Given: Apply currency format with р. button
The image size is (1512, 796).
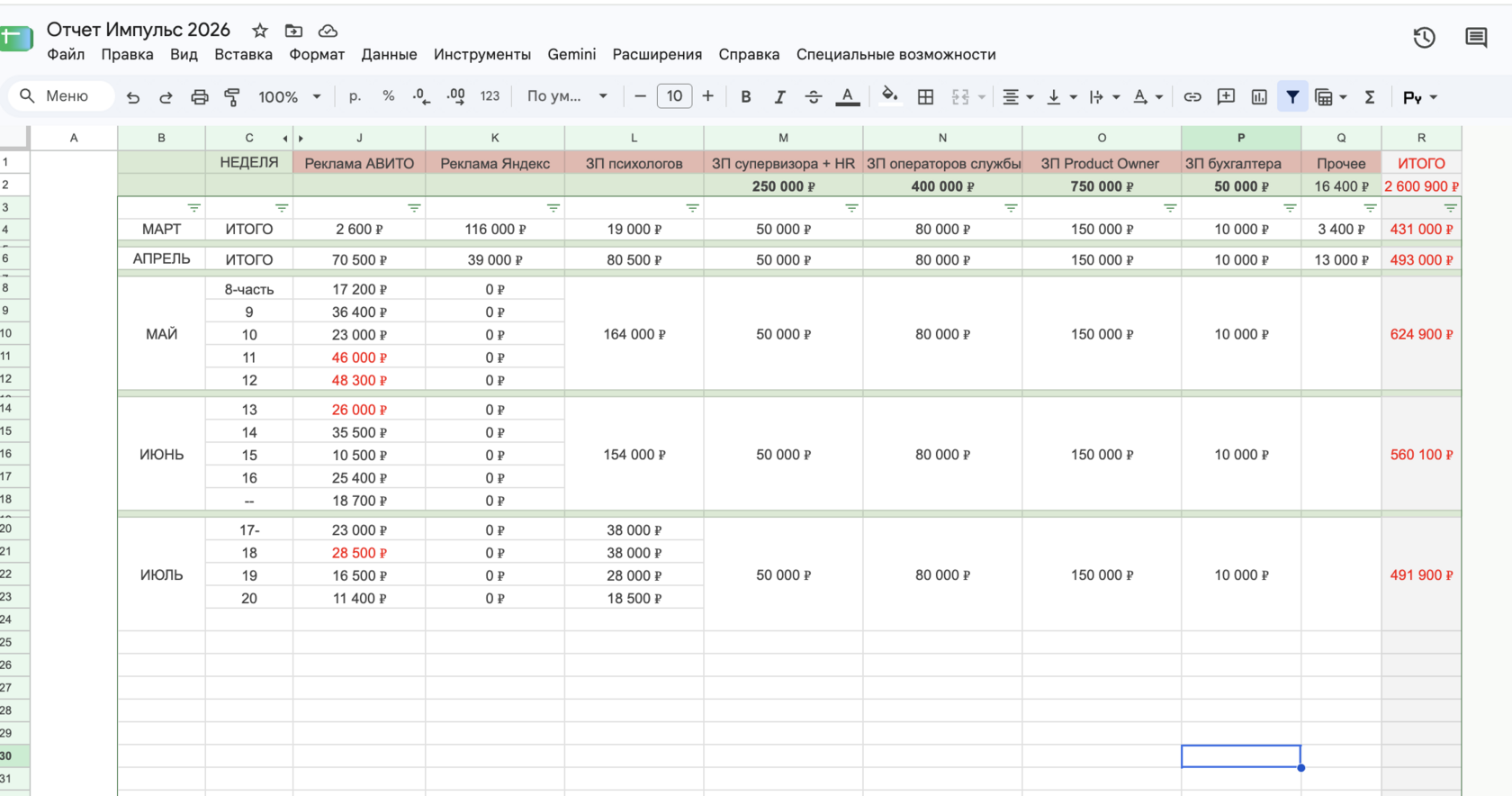Looking at the screenshot, I should click(x=355, y=96).
